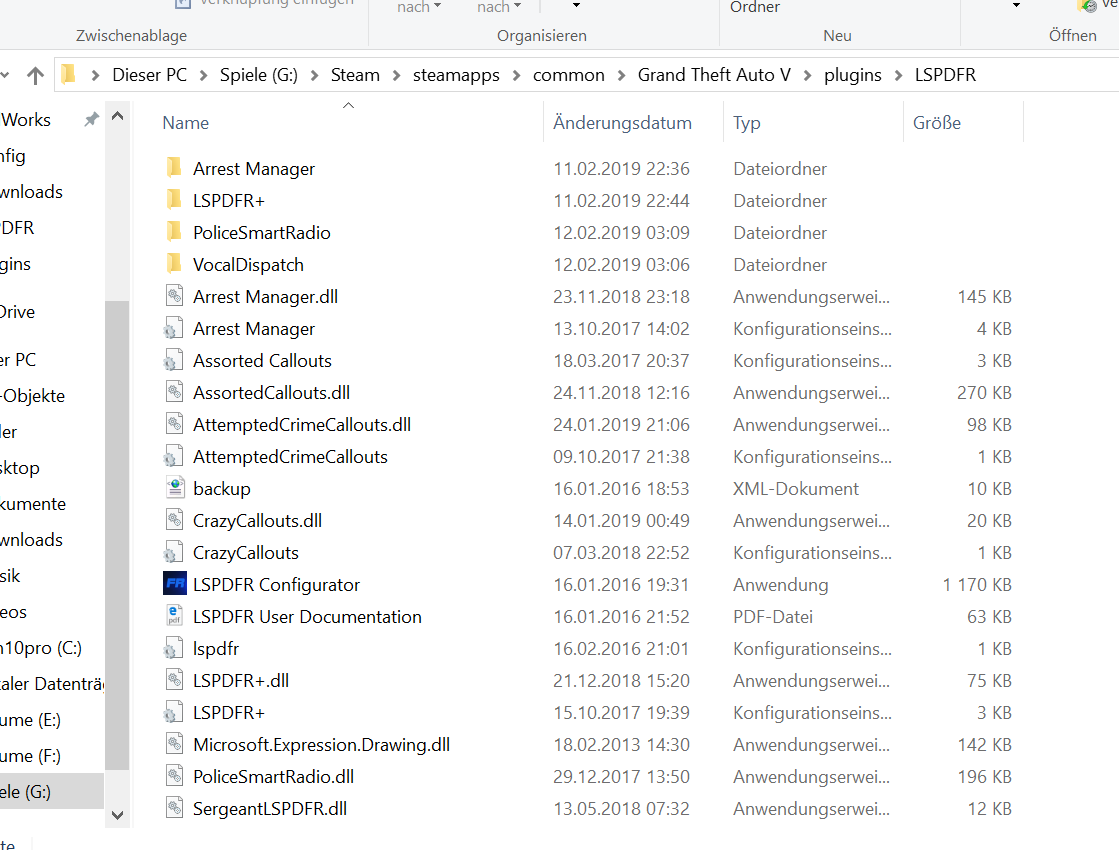Click the Arrest Manager folder icon
The image size is (1119, 850).
[x=174, y=168]
